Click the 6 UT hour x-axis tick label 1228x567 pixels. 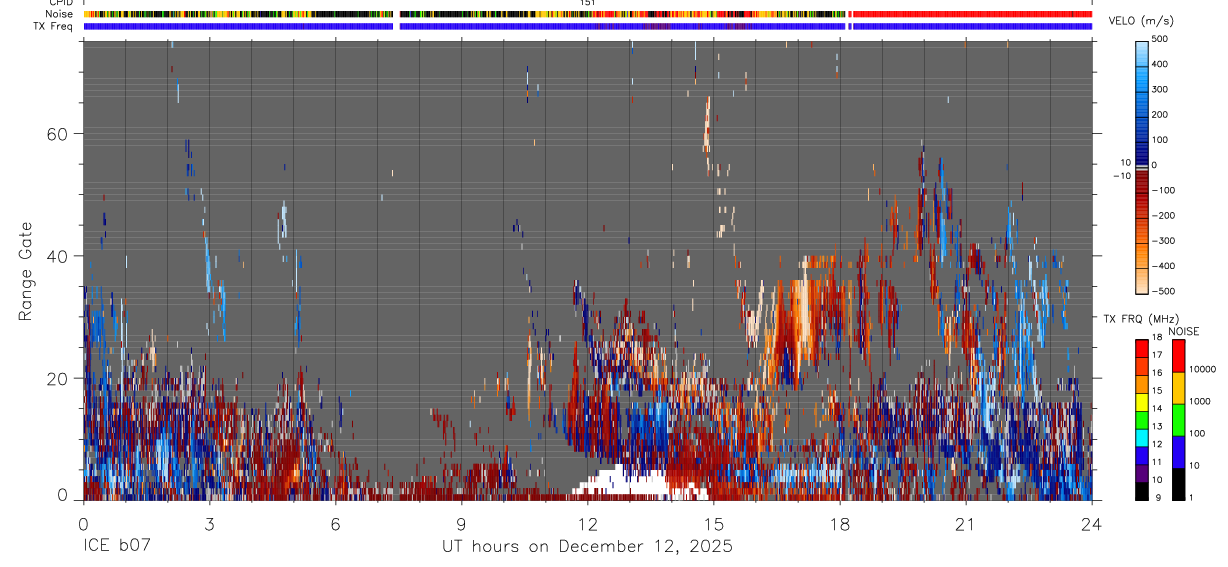(336, 523)
